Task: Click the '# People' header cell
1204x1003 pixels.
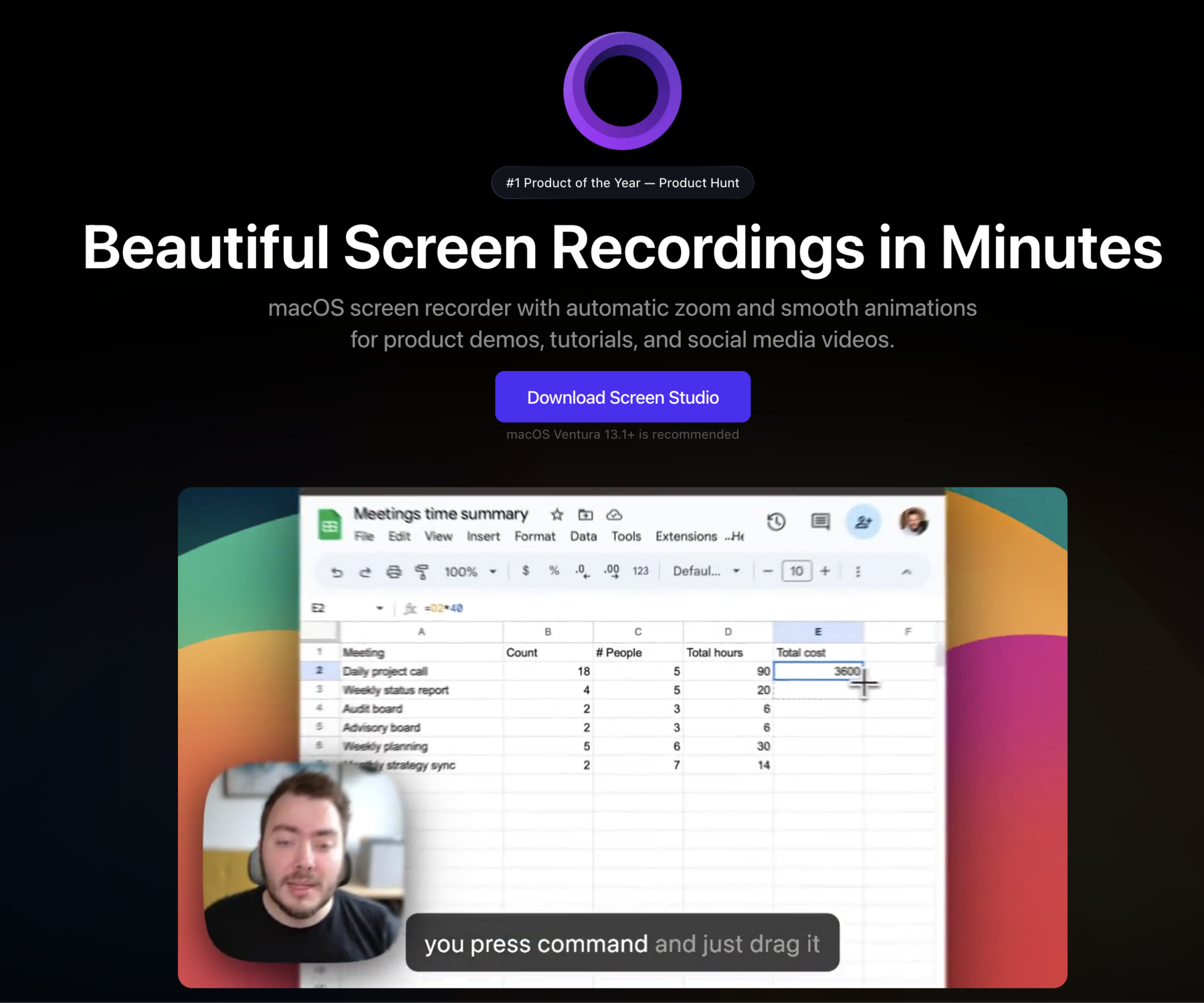Action: (x=638, y=653)
